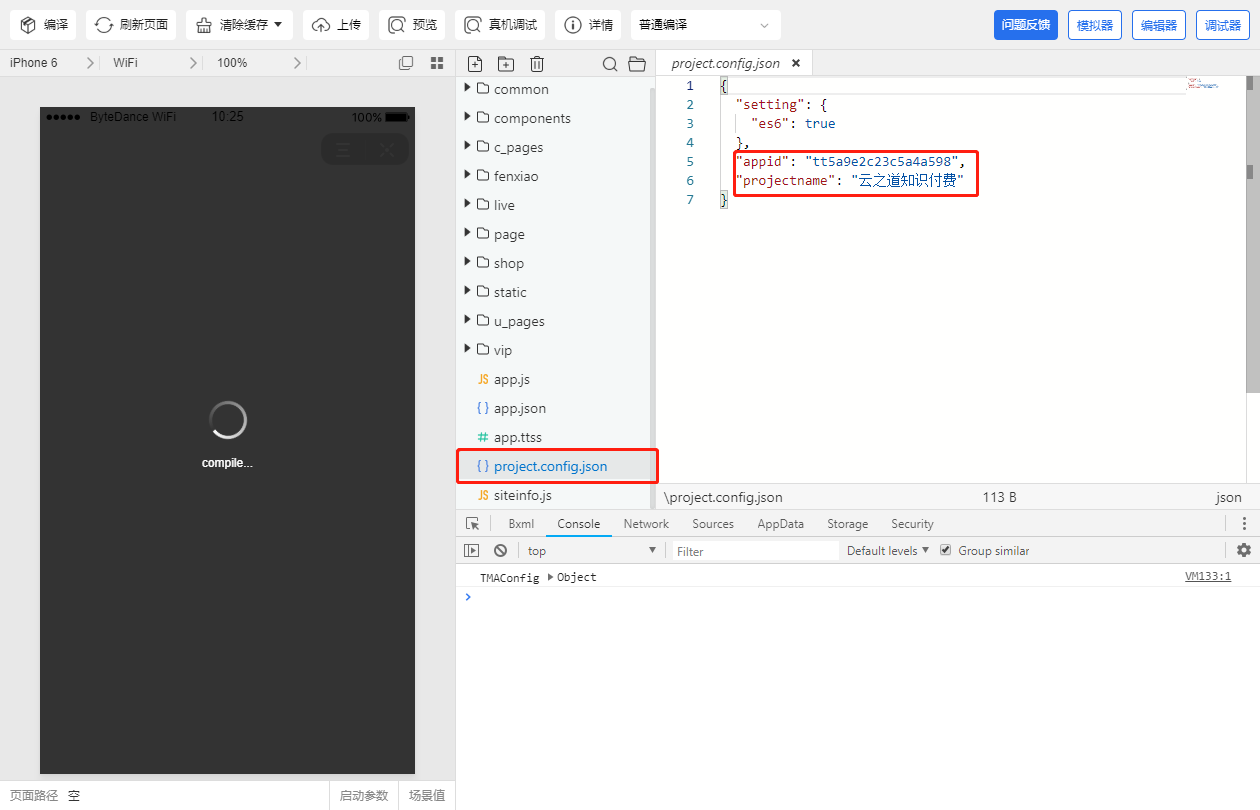Open 100% zoom level selector

(x=260, y=63)
